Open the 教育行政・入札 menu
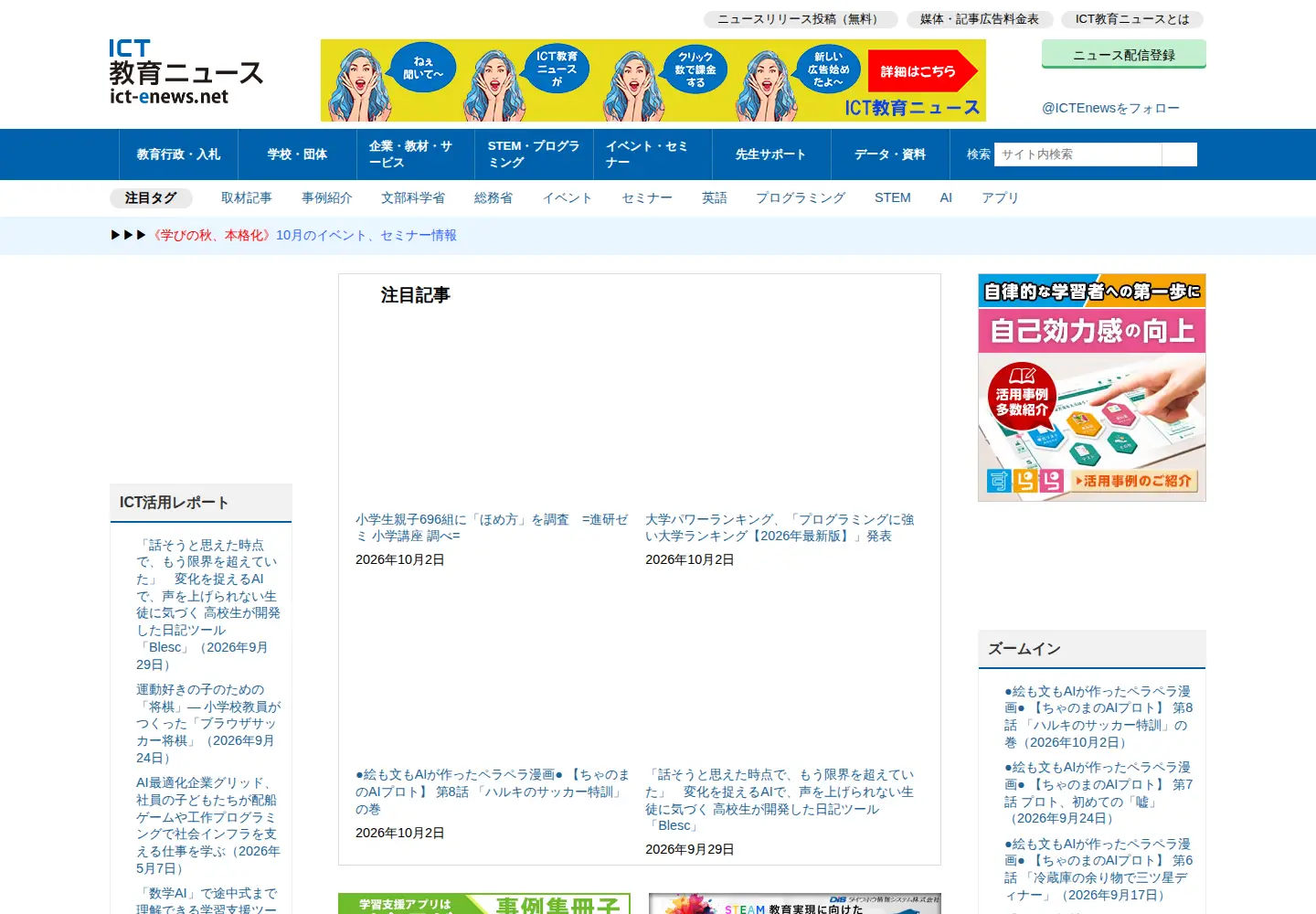The height and width of the screenshot is (914, 1316). pos(178,154)
